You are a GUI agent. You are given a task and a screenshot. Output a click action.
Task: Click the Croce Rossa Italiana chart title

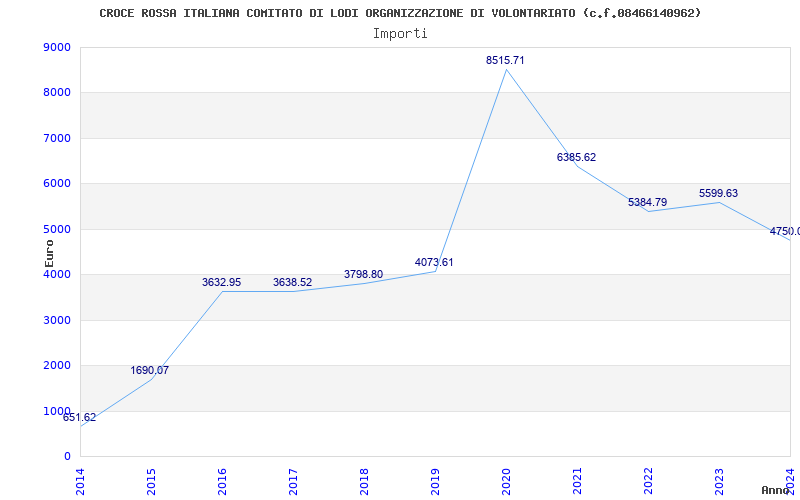click(400, 13)
